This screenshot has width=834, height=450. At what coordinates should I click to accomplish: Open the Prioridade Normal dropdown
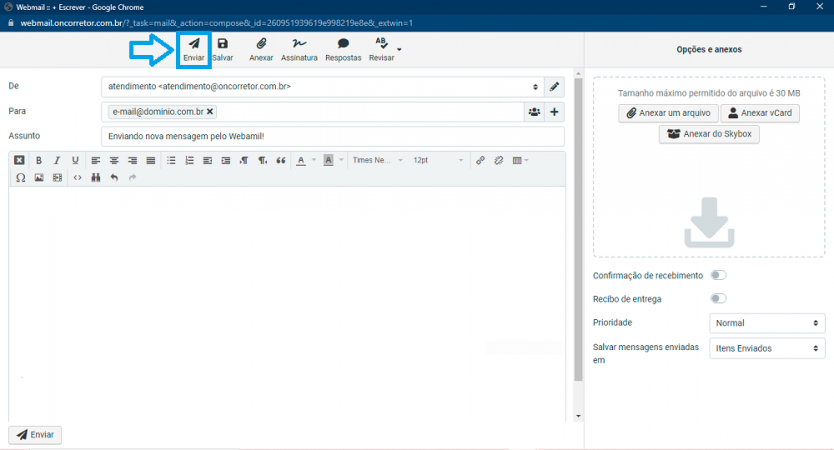point(767,323)
